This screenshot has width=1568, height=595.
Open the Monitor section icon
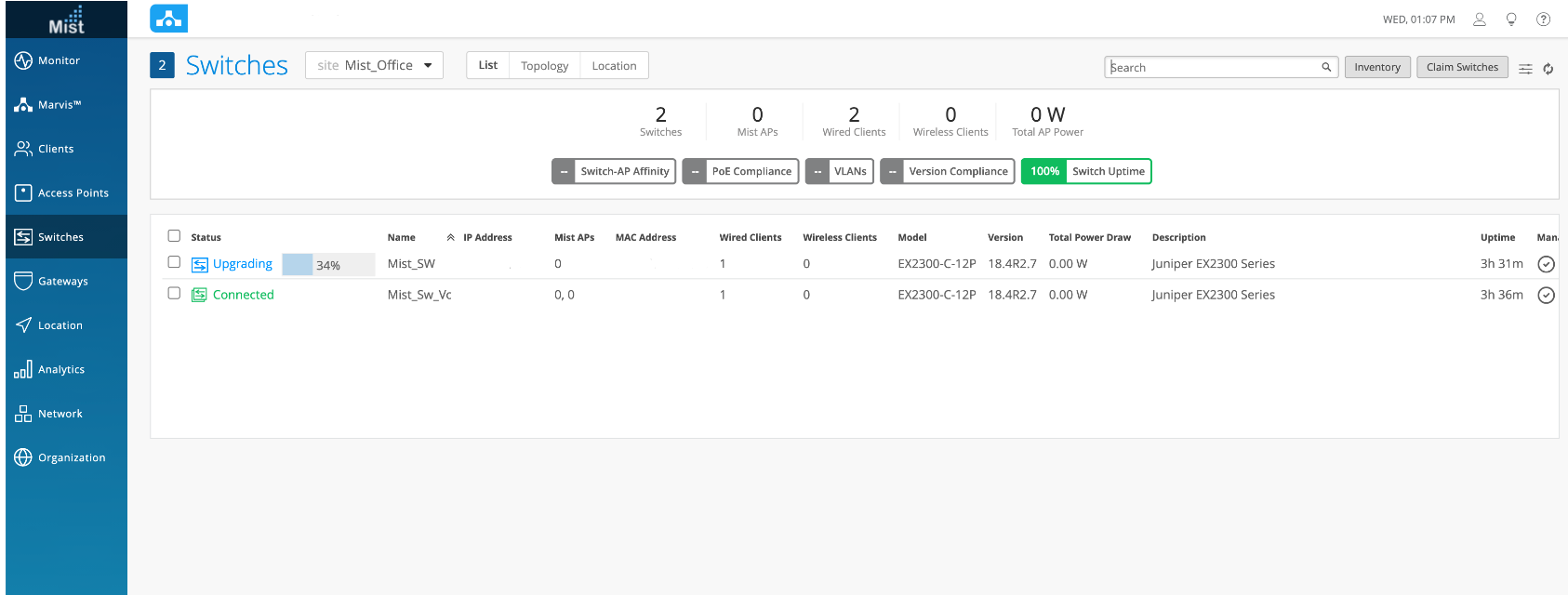[x=23, y=60]
